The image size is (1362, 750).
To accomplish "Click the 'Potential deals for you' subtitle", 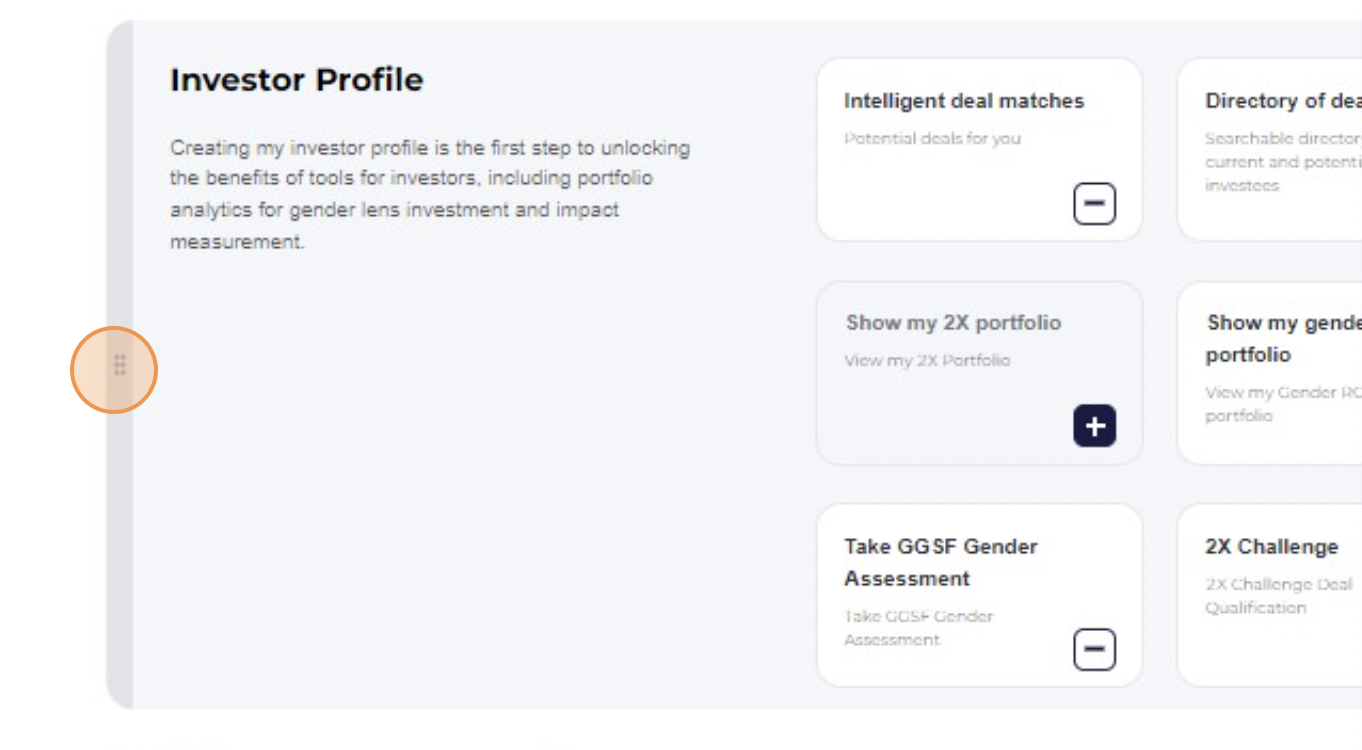I will click(x=932, y=139).
